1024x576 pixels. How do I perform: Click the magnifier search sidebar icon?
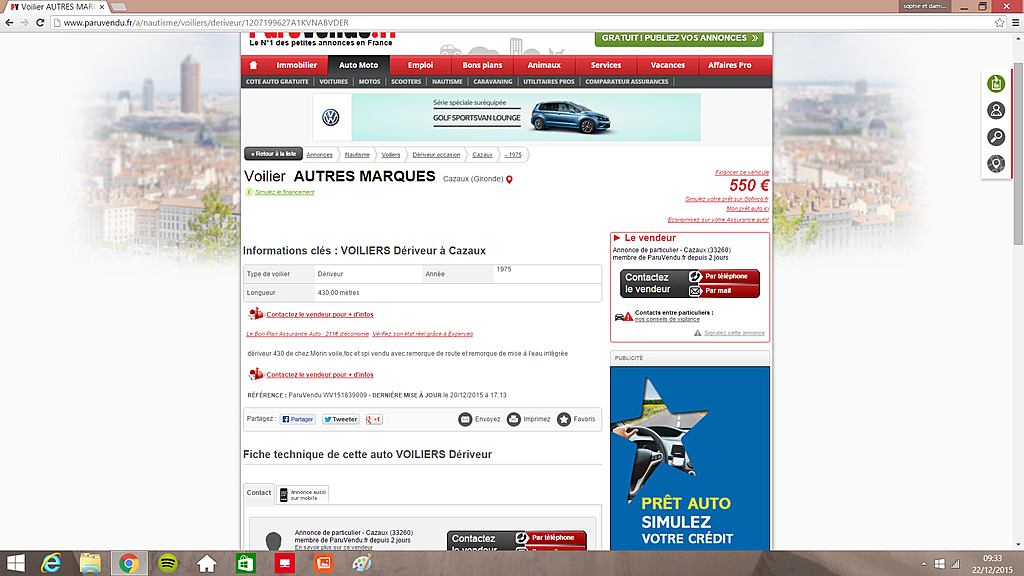tap(996, 137)
